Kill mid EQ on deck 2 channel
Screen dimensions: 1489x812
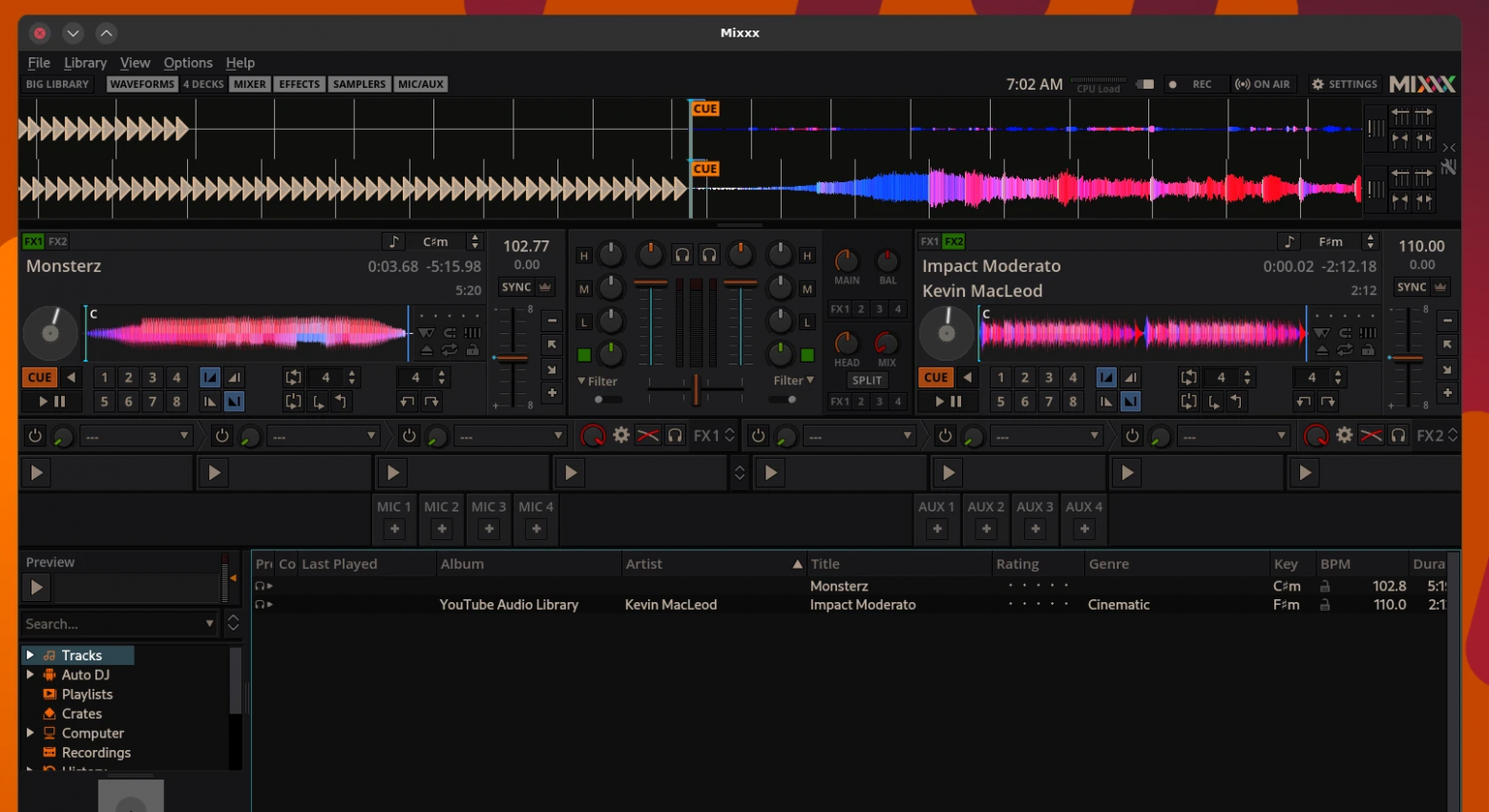click(807, 289)
